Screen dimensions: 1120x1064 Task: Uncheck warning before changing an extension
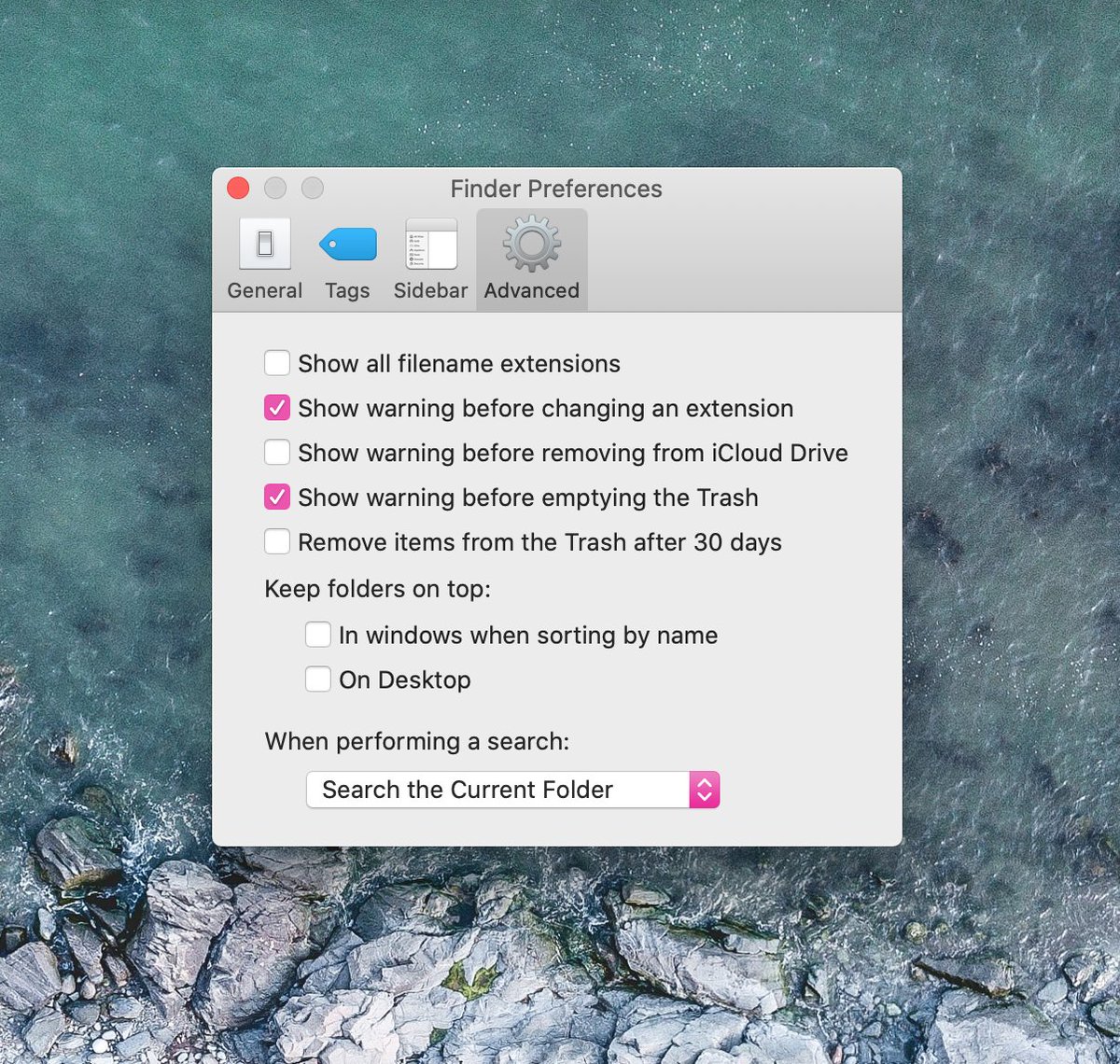277,407
